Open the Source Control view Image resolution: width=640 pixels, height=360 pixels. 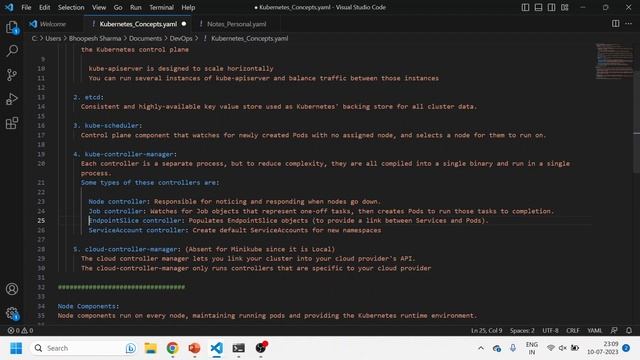point(12,75)
